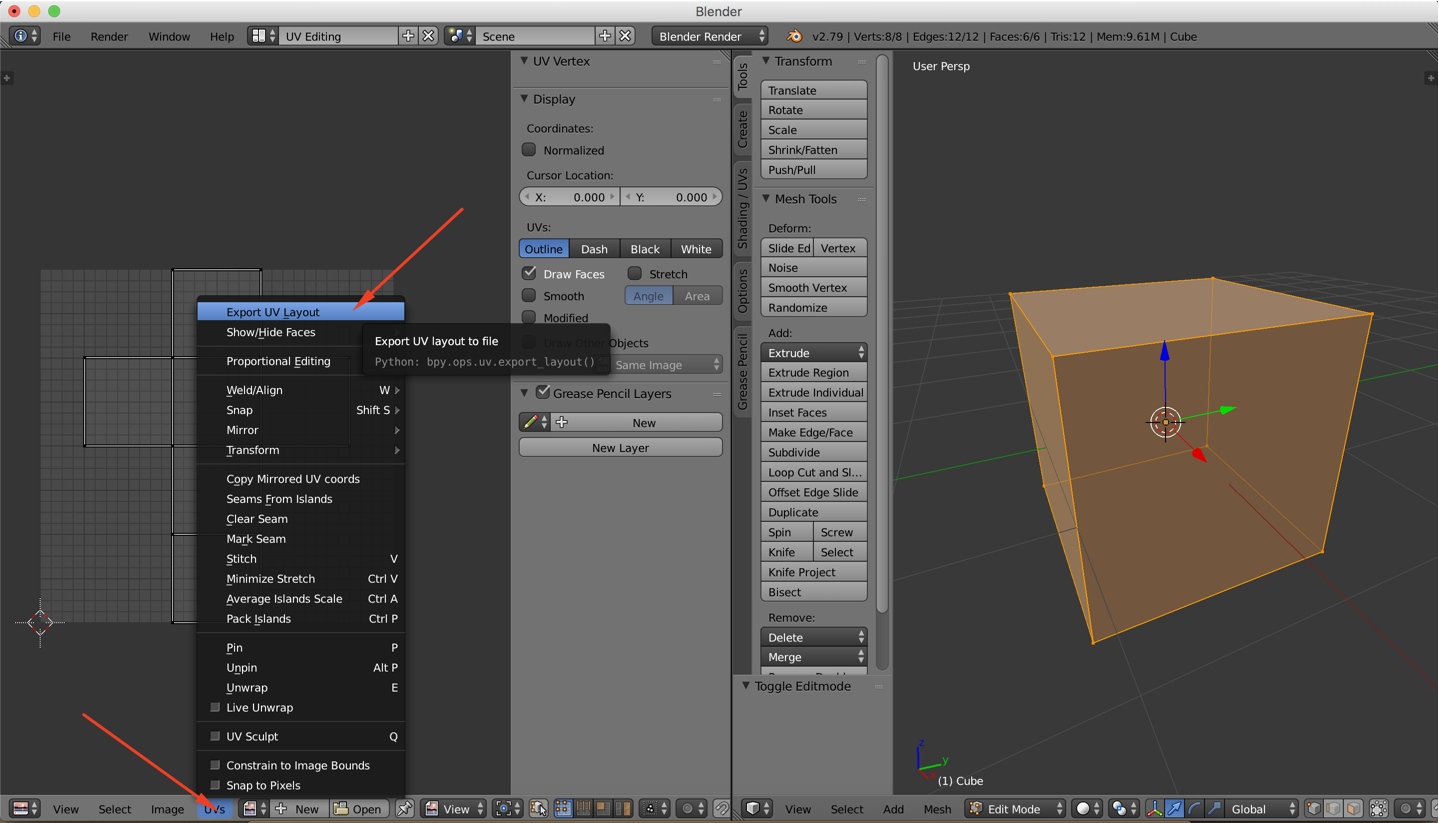Select the rotate manipulator arc icon

click(x=1195, y=808)
